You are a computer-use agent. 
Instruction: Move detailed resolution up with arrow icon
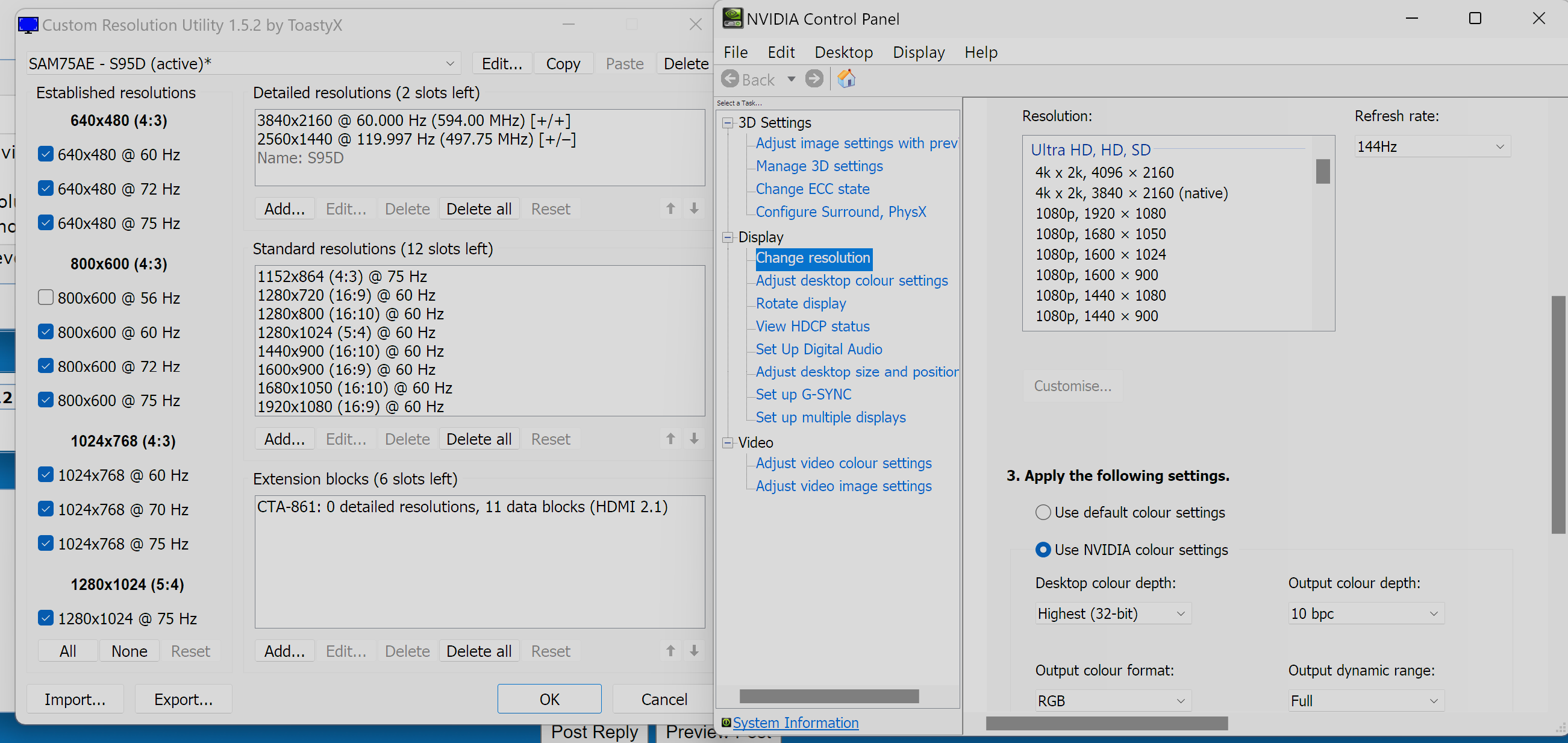tap(670, 209)
